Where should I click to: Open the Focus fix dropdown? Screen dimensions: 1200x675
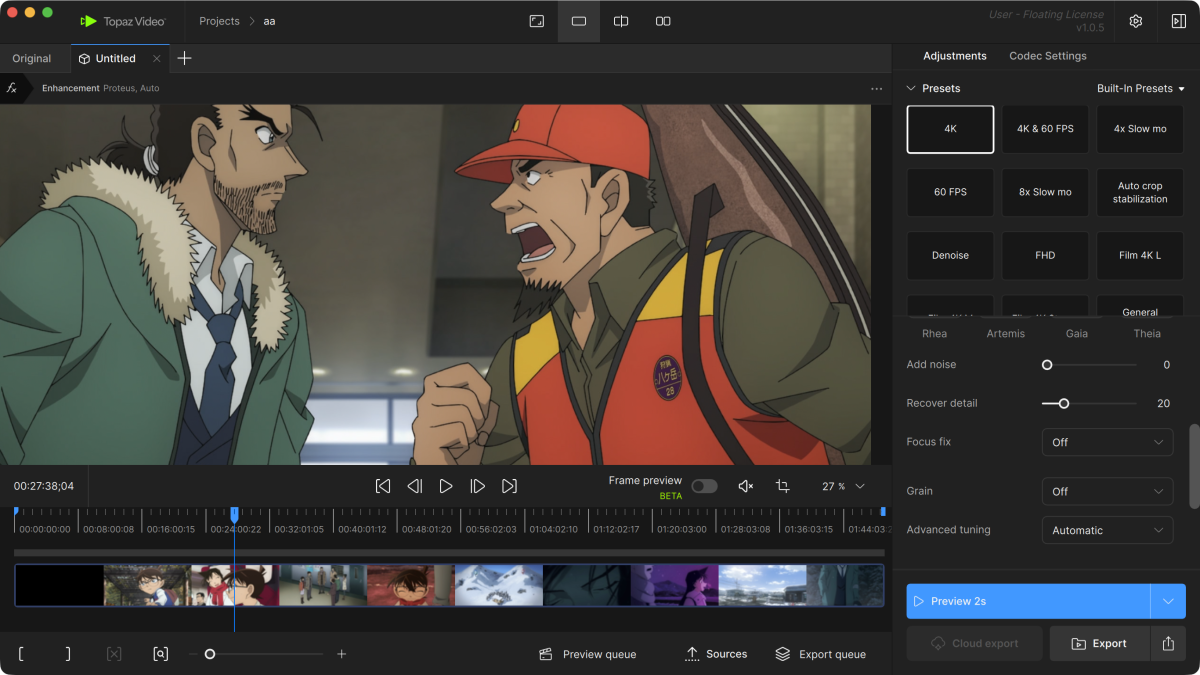tap(1106, 442)
